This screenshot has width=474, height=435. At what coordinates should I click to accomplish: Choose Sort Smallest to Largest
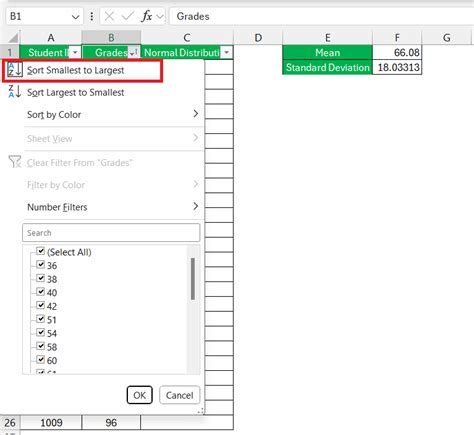coord(82,70)
